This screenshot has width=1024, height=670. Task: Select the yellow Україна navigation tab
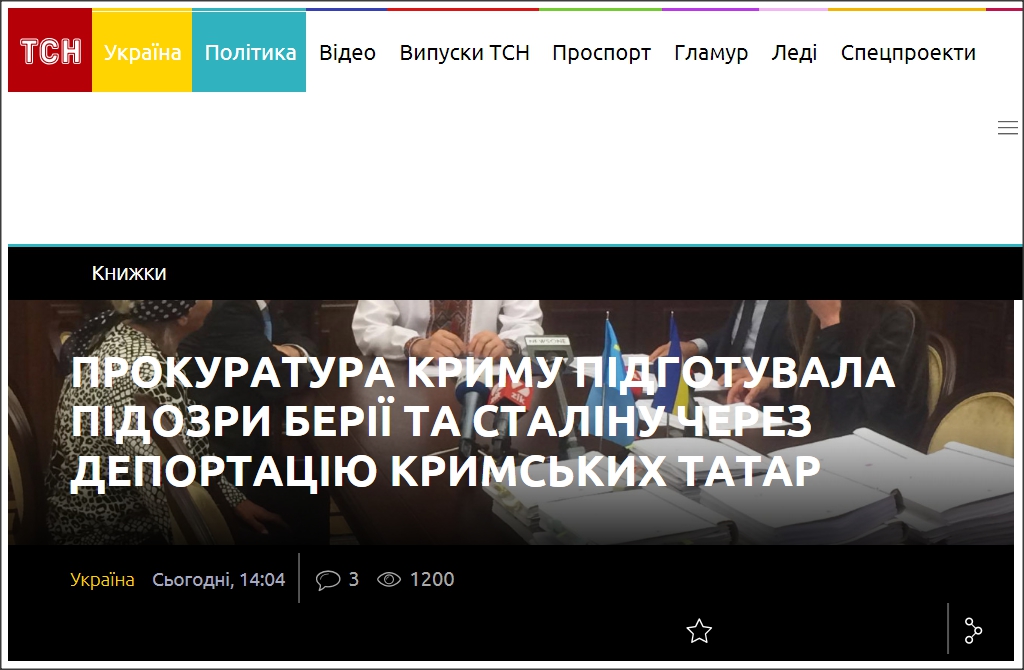(x=142, y=52)
